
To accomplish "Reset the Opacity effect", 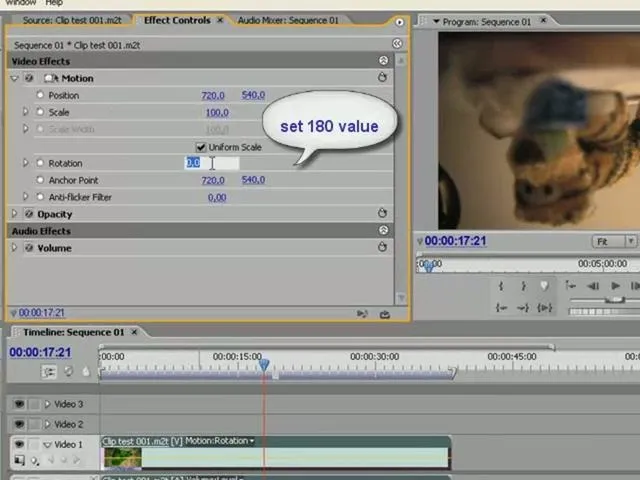I will [382, 213].
